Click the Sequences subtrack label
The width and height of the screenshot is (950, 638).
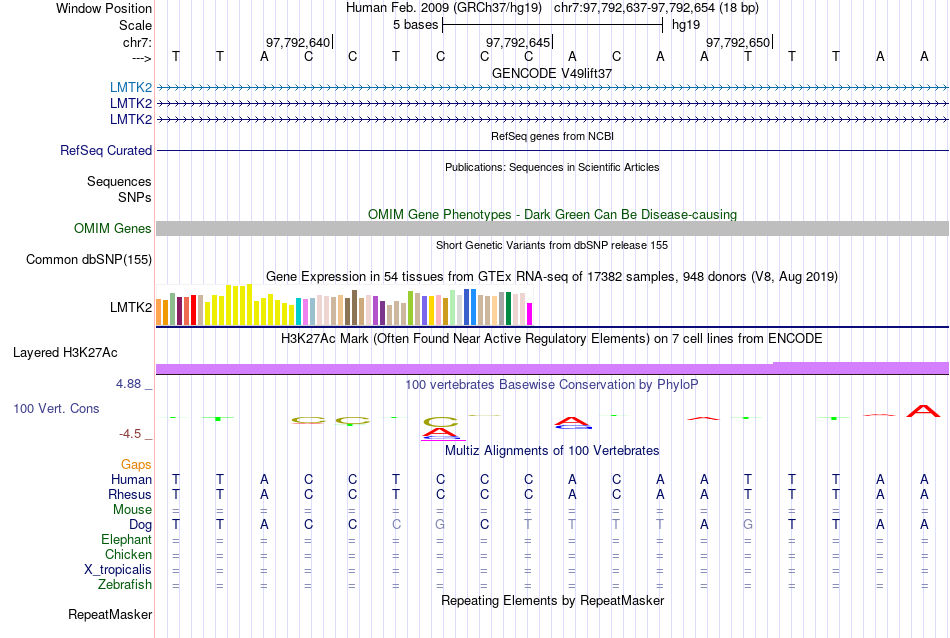point(119,181)
